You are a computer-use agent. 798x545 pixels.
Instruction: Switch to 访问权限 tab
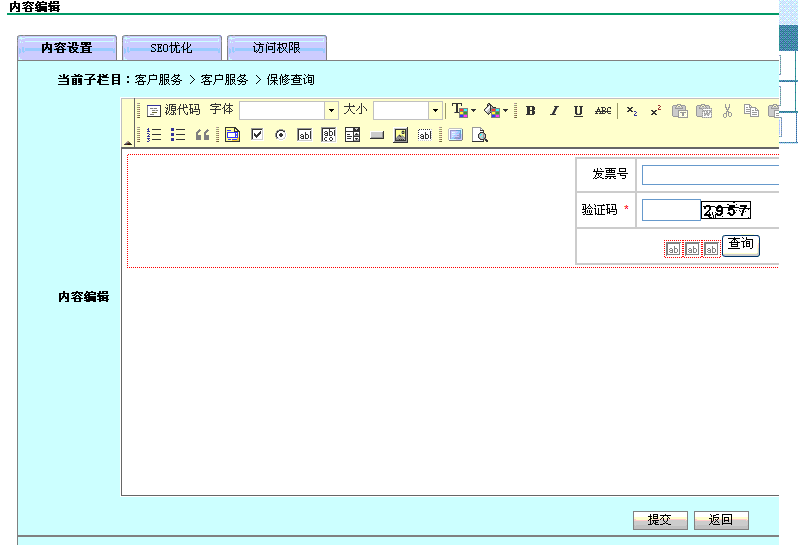point(276,48)
